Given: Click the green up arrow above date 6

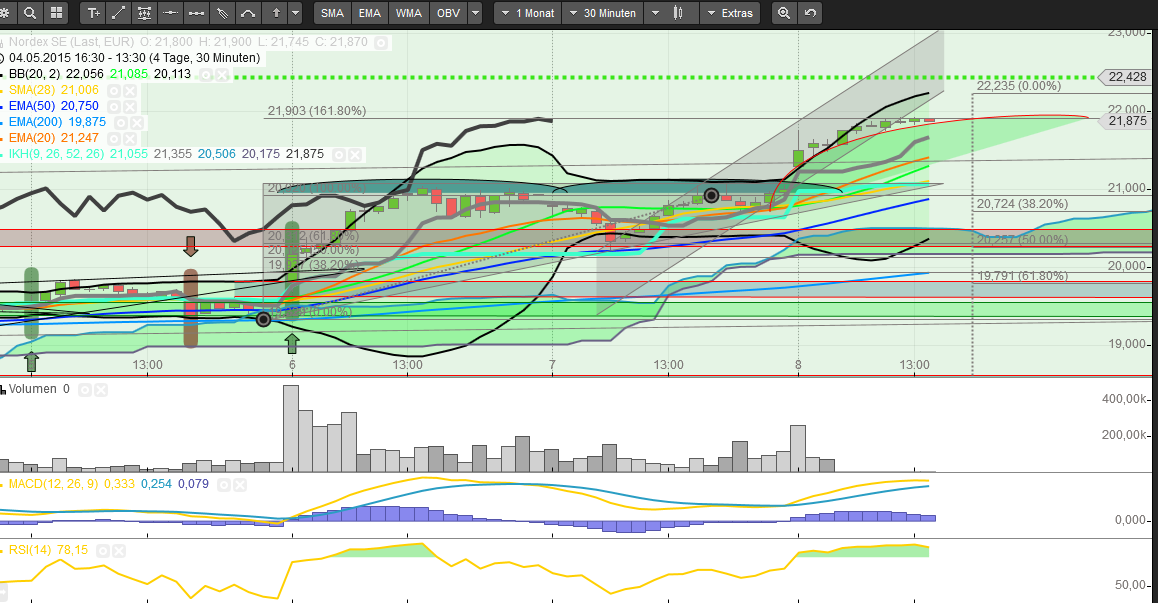Looking at the screenshot, I should click(292, 343).
